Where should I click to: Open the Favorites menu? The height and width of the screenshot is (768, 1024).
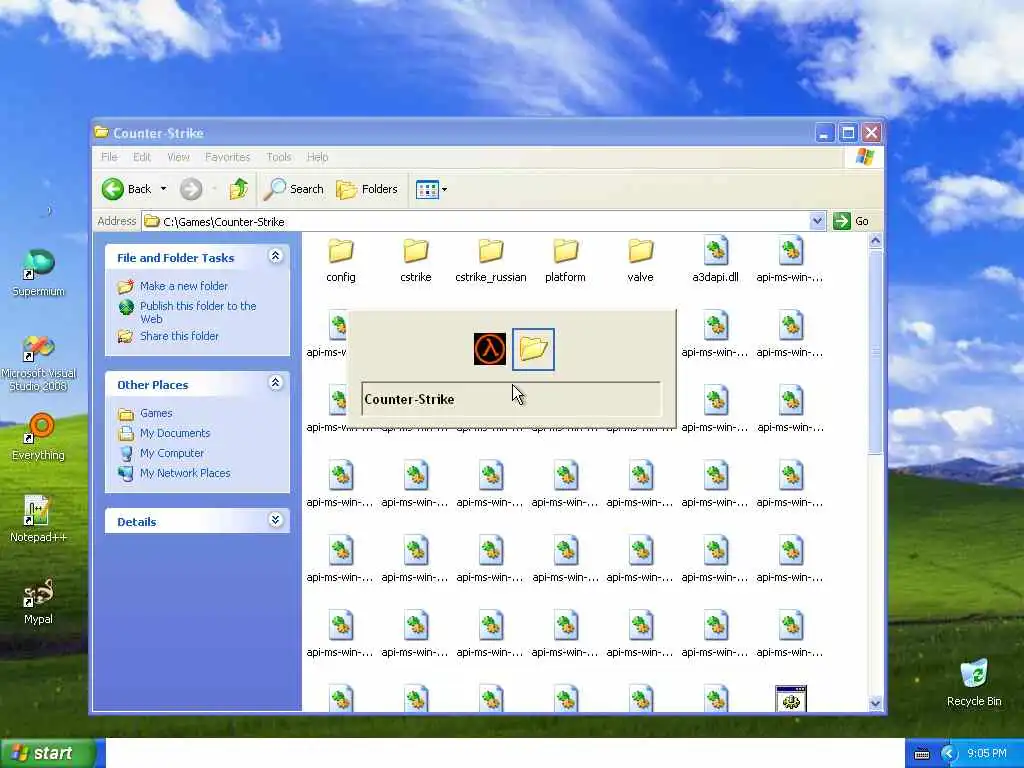tap(227, 157)
